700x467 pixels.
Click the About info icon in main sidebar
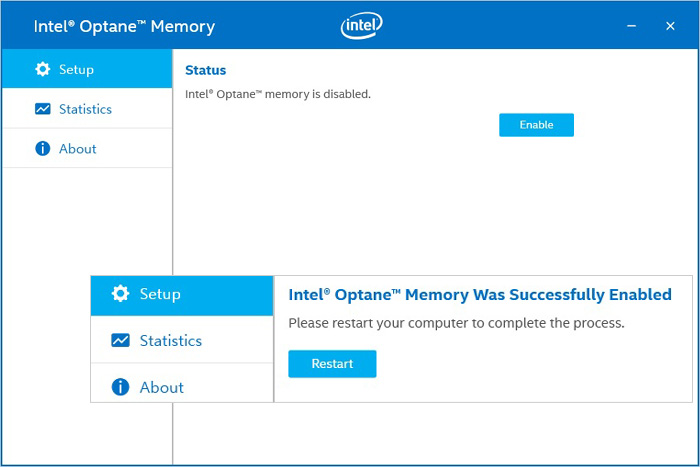click(x=42, y=148)
